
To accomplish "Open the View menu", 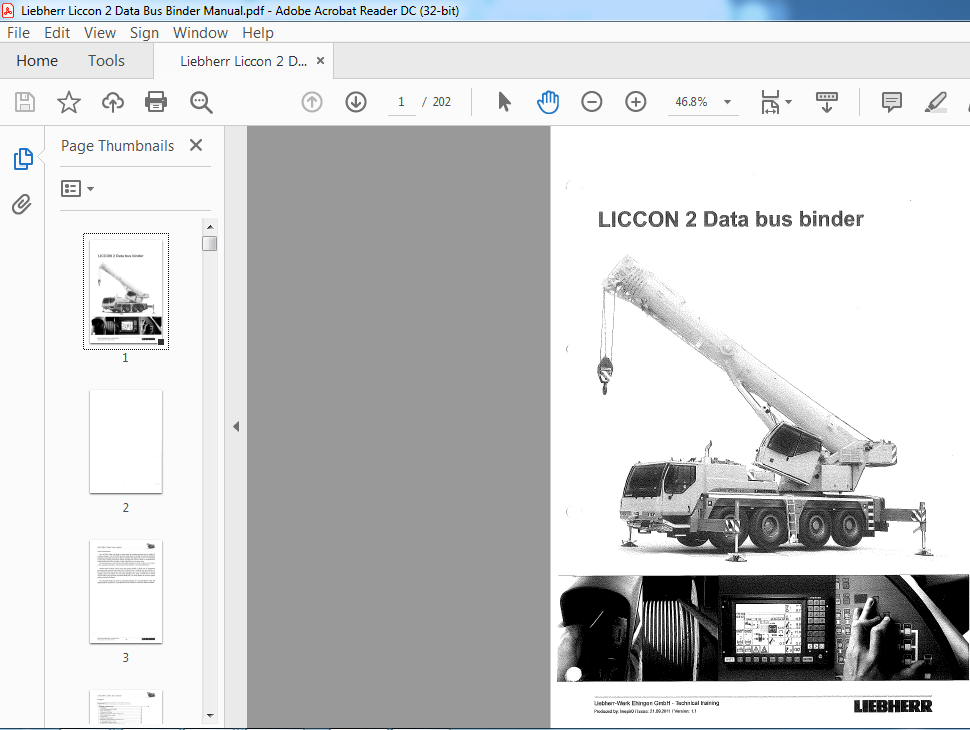I will [x=100, y=33].
